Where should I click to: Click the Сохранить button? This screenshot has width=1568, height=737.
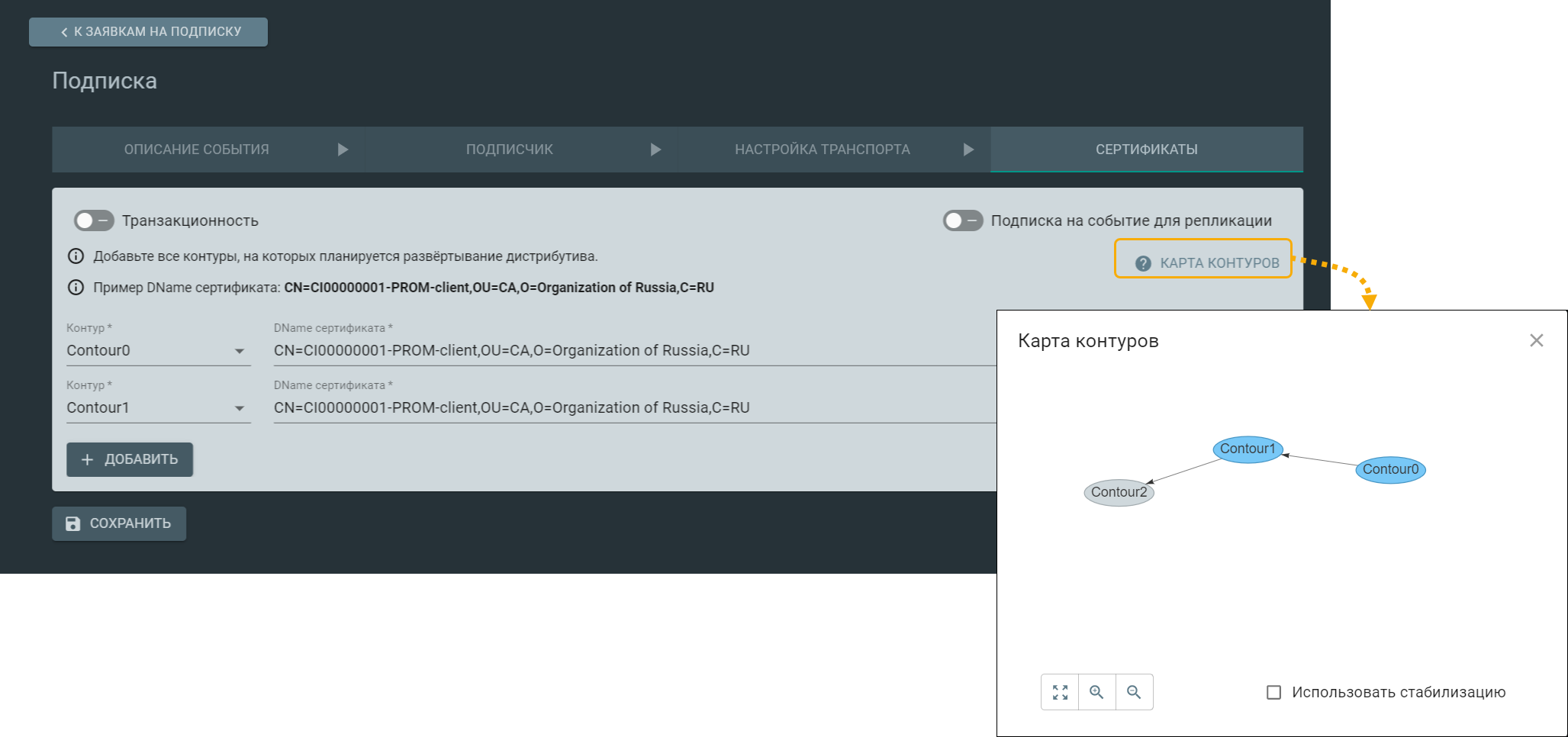pos(119,523)
